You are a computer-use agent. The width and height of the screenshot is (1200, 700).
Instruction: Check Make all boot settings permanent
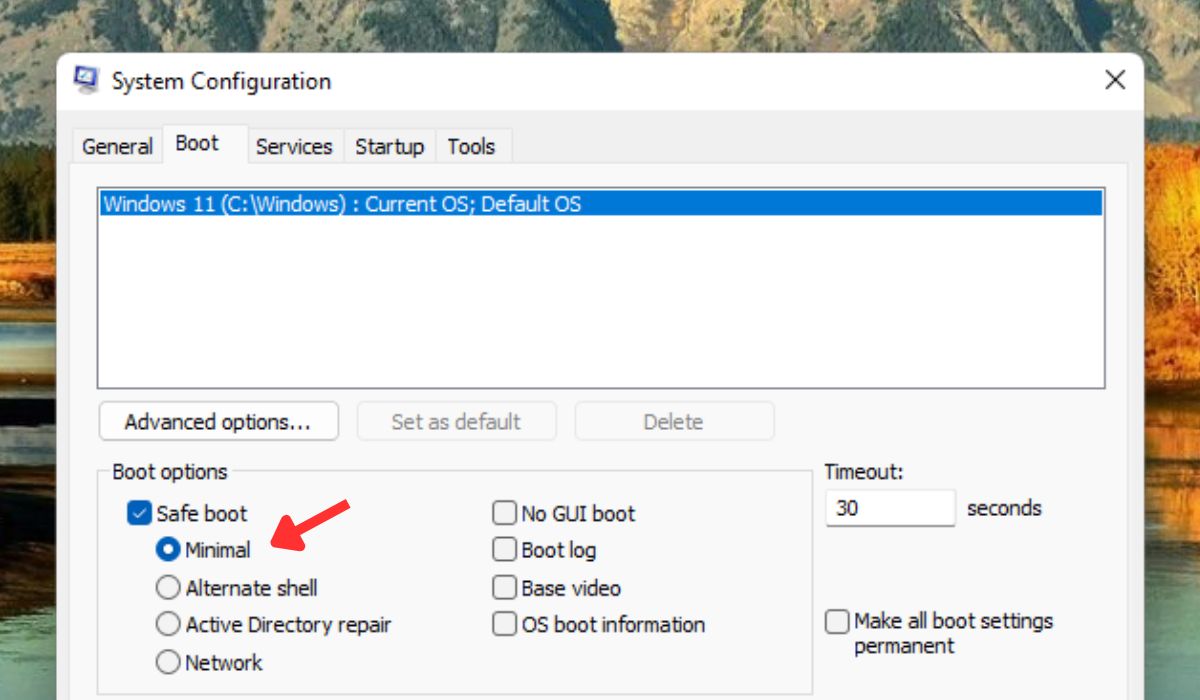pyautogui.click(x=836, y=621)
